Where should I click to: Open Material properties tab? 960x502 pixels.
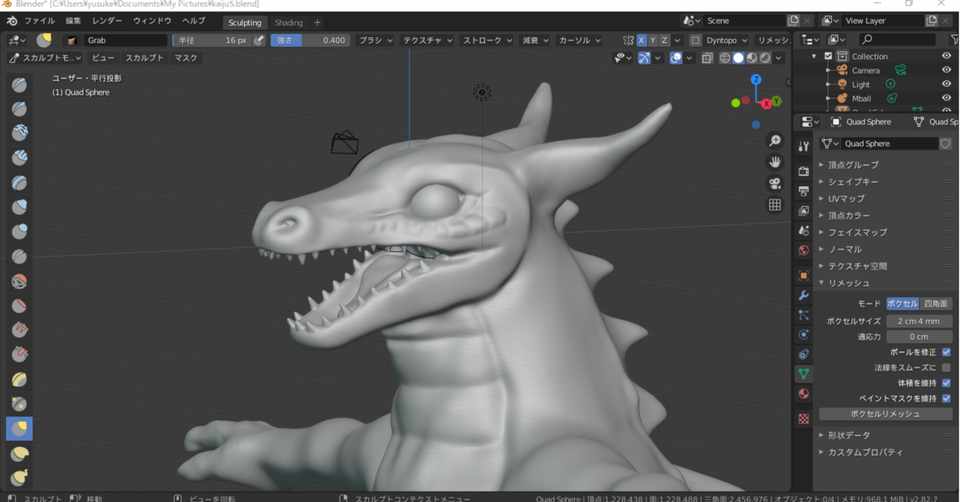pyautogui.click(x=803, y=393)
